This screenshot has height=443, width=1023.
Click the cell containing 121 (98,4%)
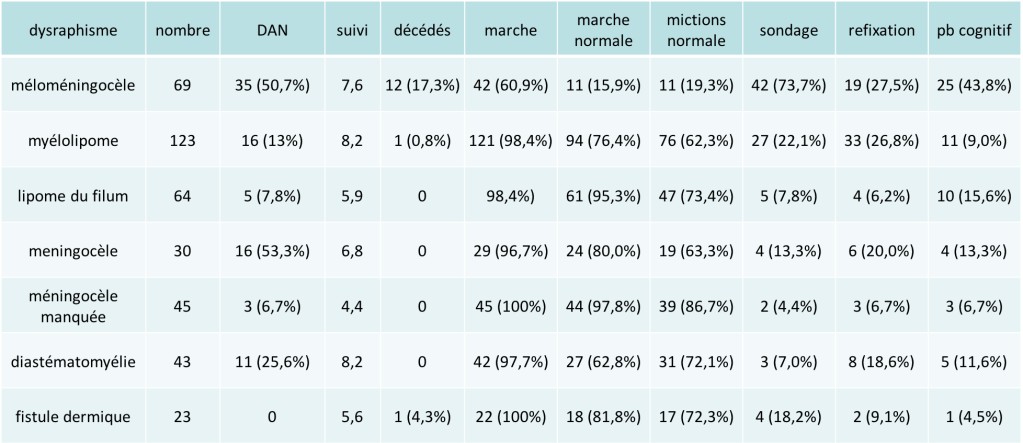510,141
